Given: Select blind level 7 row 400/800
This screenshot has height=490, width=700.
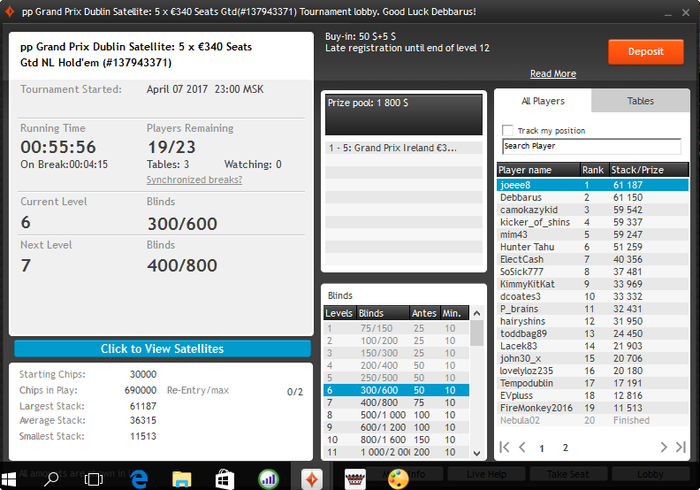Looking at the screenshot, I should coord(396,403).
